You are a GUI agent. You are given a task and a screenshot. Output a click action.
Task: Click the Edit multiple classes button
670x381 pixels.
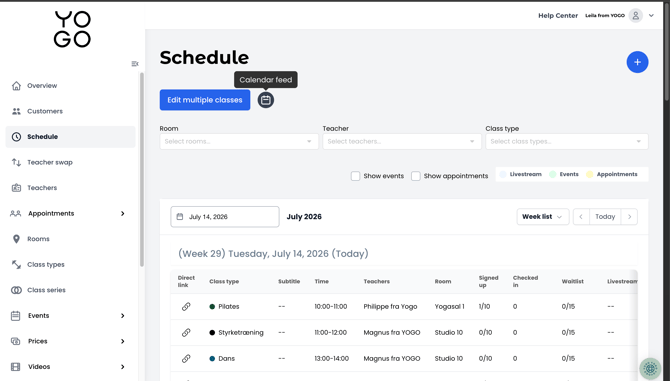[x=205, y=100]
